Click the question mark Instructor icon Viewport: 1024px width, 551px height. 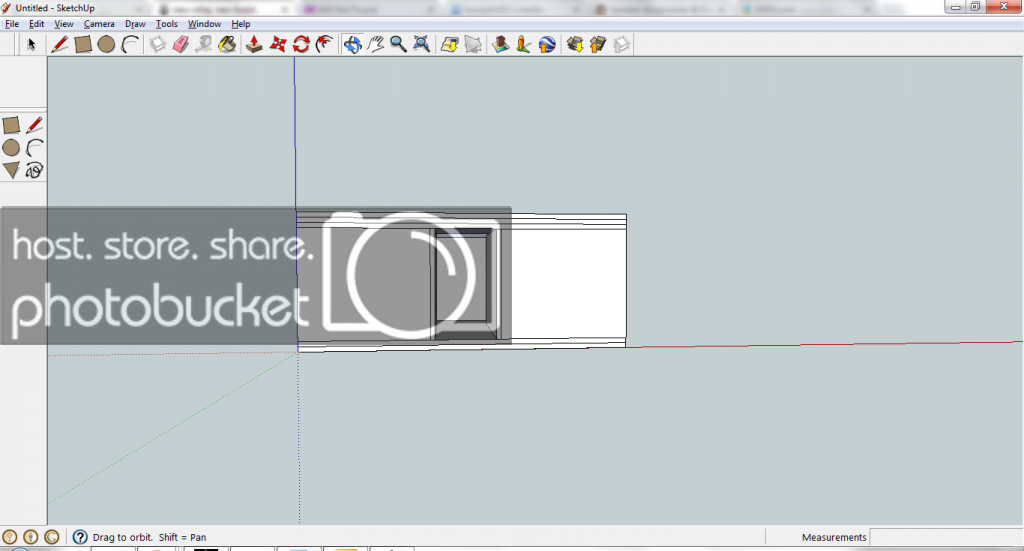(x=80, y=537)
